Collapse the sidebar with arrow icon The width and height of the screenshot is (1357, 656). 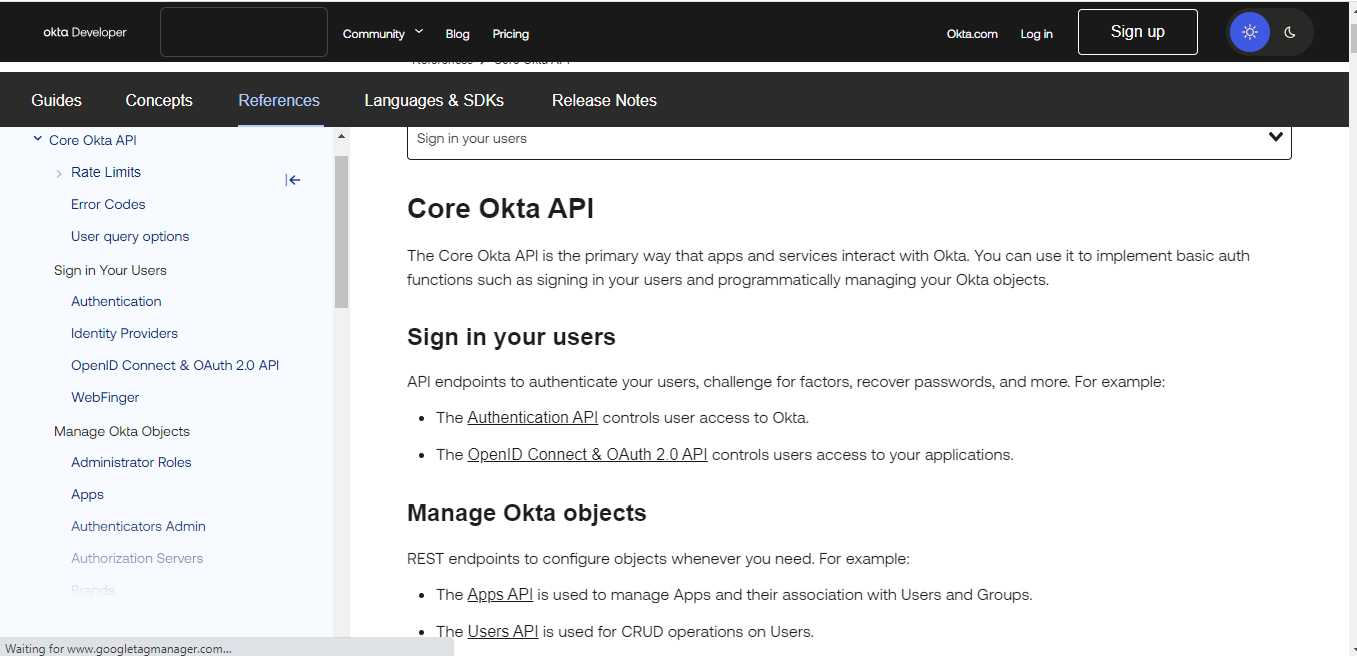[293, 180]
